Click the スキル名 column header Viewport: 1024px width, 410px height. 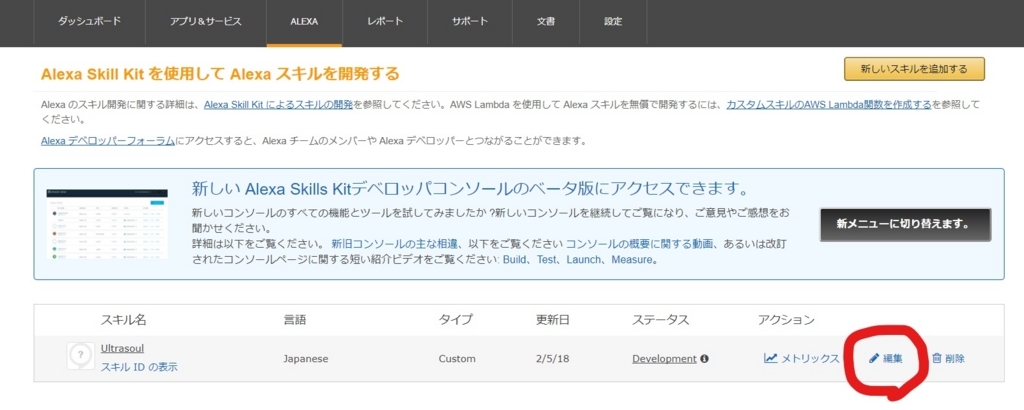[x=123, y=320]
